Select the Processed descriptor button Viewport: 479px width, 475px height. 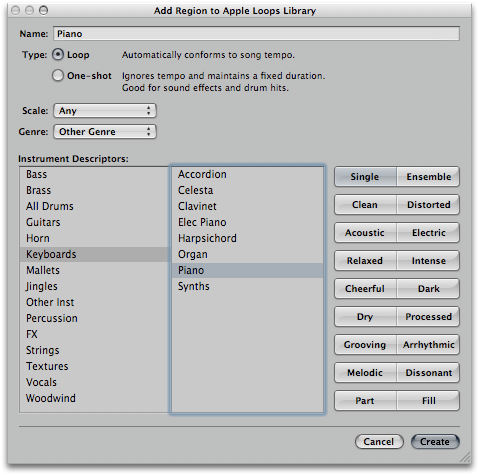[428, 317]
